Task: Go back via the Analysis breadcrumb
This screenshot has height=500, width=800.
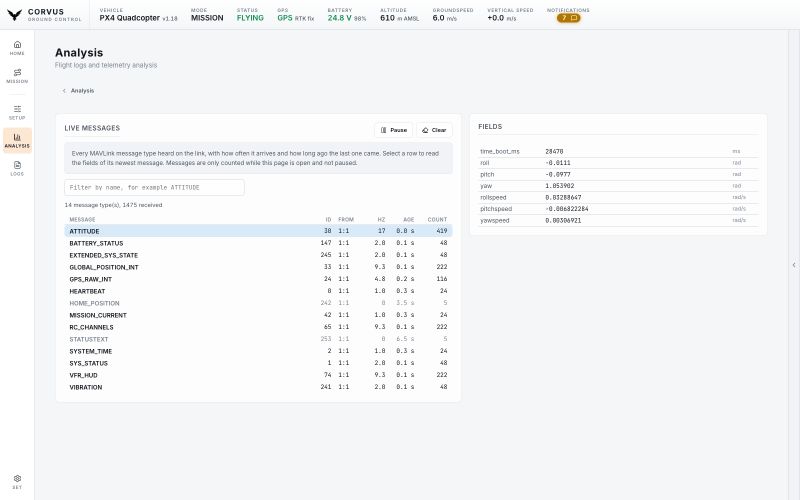Action: pos(78,91)
